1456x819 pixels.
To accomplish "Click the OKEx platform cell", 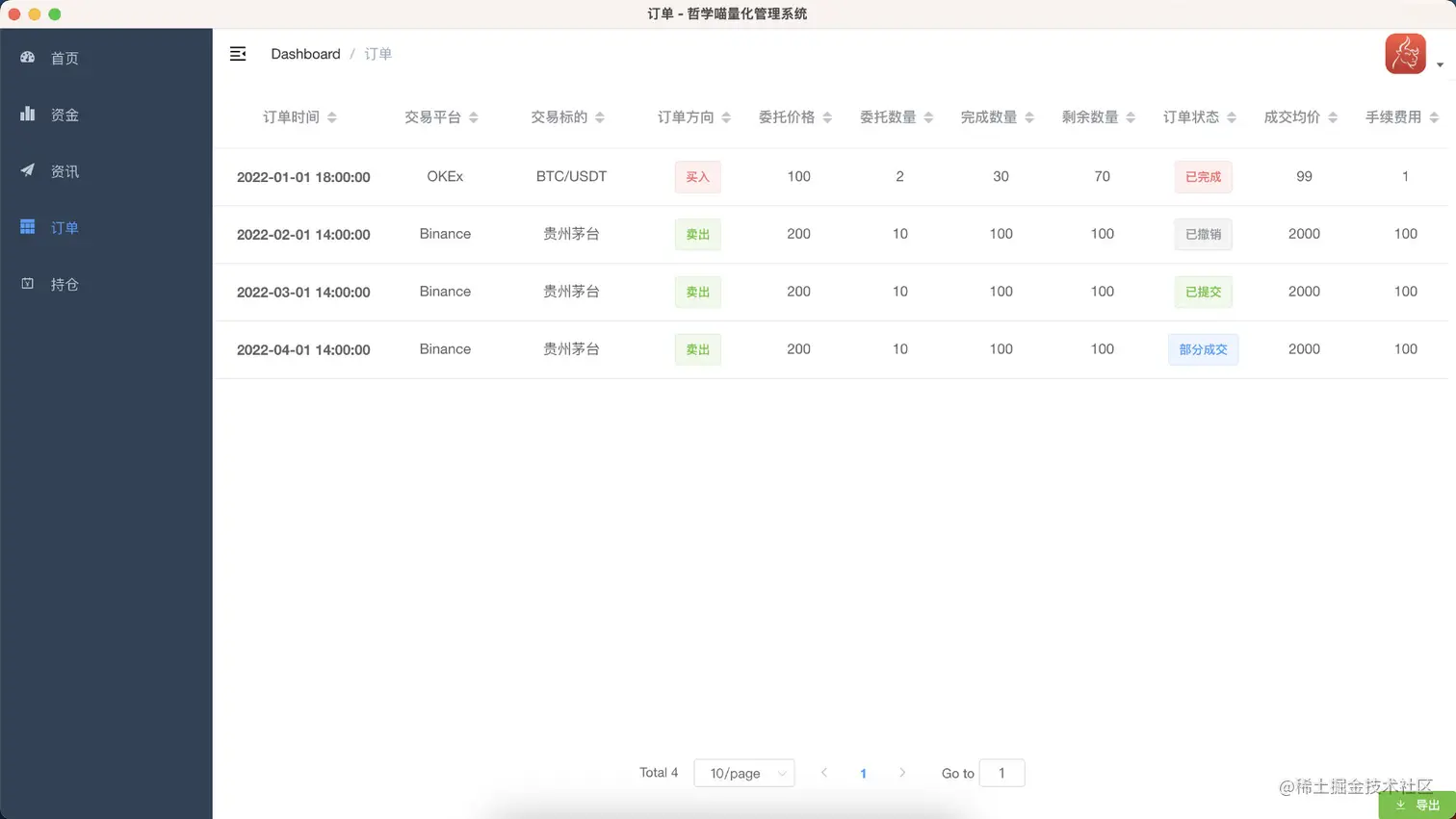I will coord(445,176).
